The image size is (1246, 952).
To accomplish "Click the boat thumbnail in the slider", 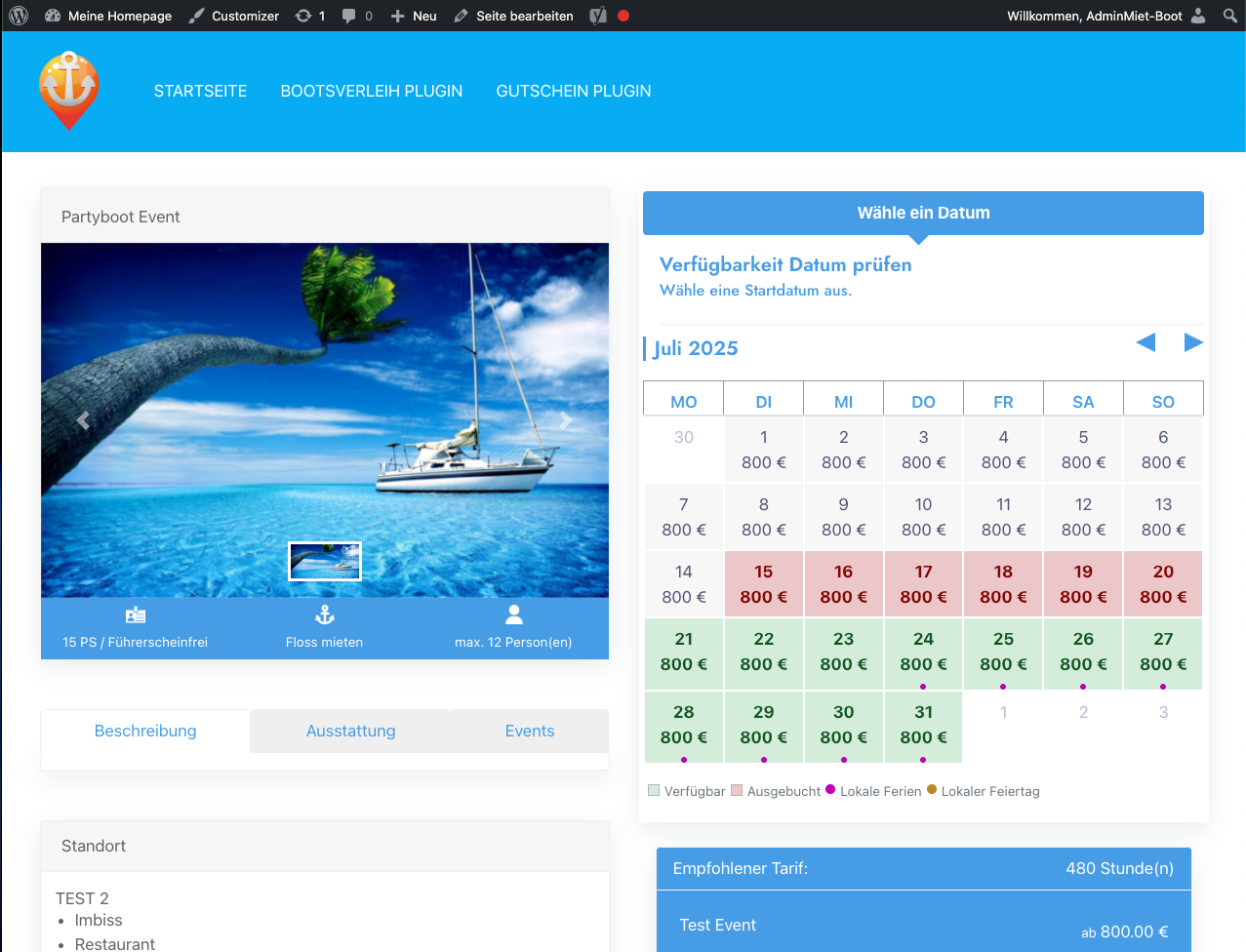I will tap(325, 561).
